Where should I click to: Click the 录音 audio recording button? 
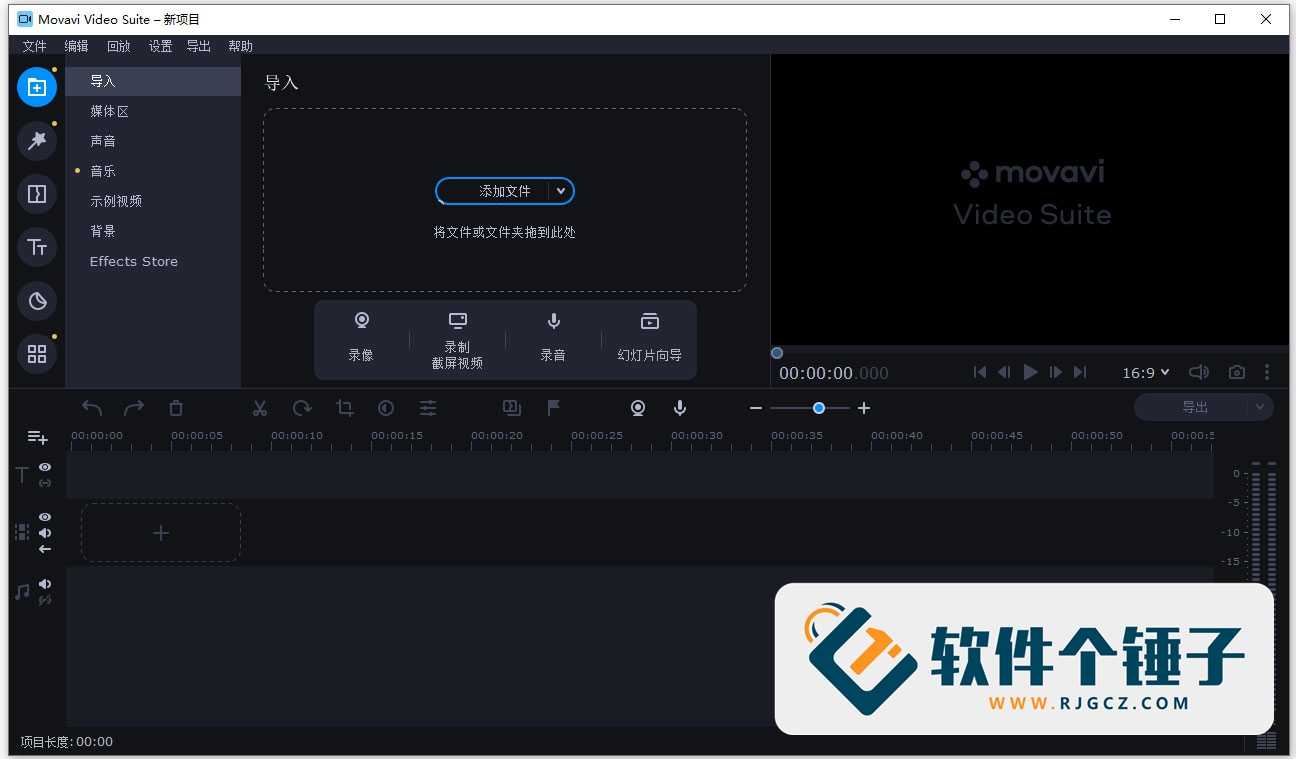tap(553, 337)
